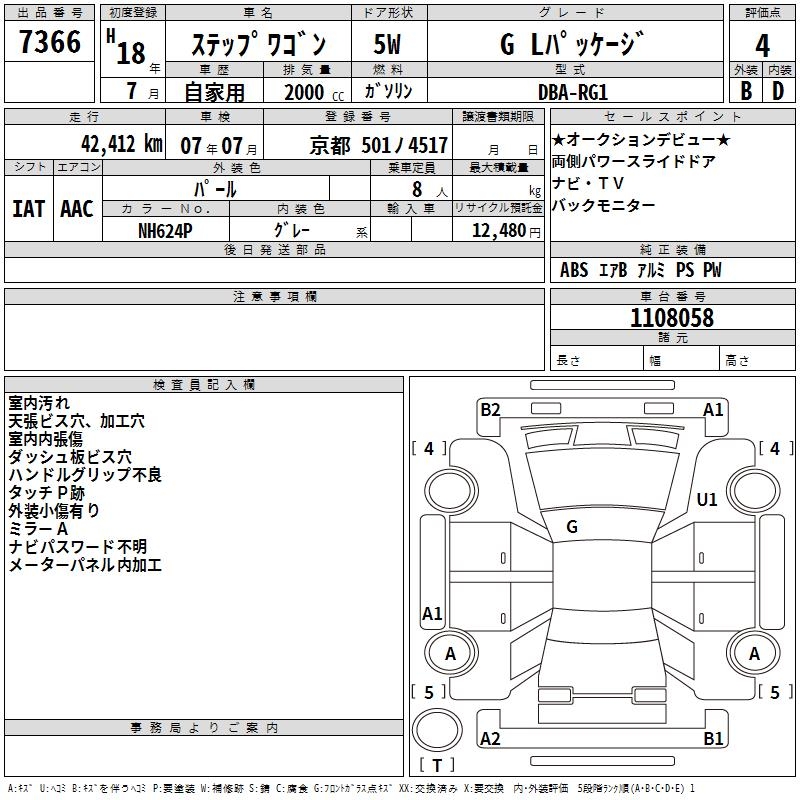Click the note 室内内張傷
800x800 pixels.
click(x=45, y=439)
